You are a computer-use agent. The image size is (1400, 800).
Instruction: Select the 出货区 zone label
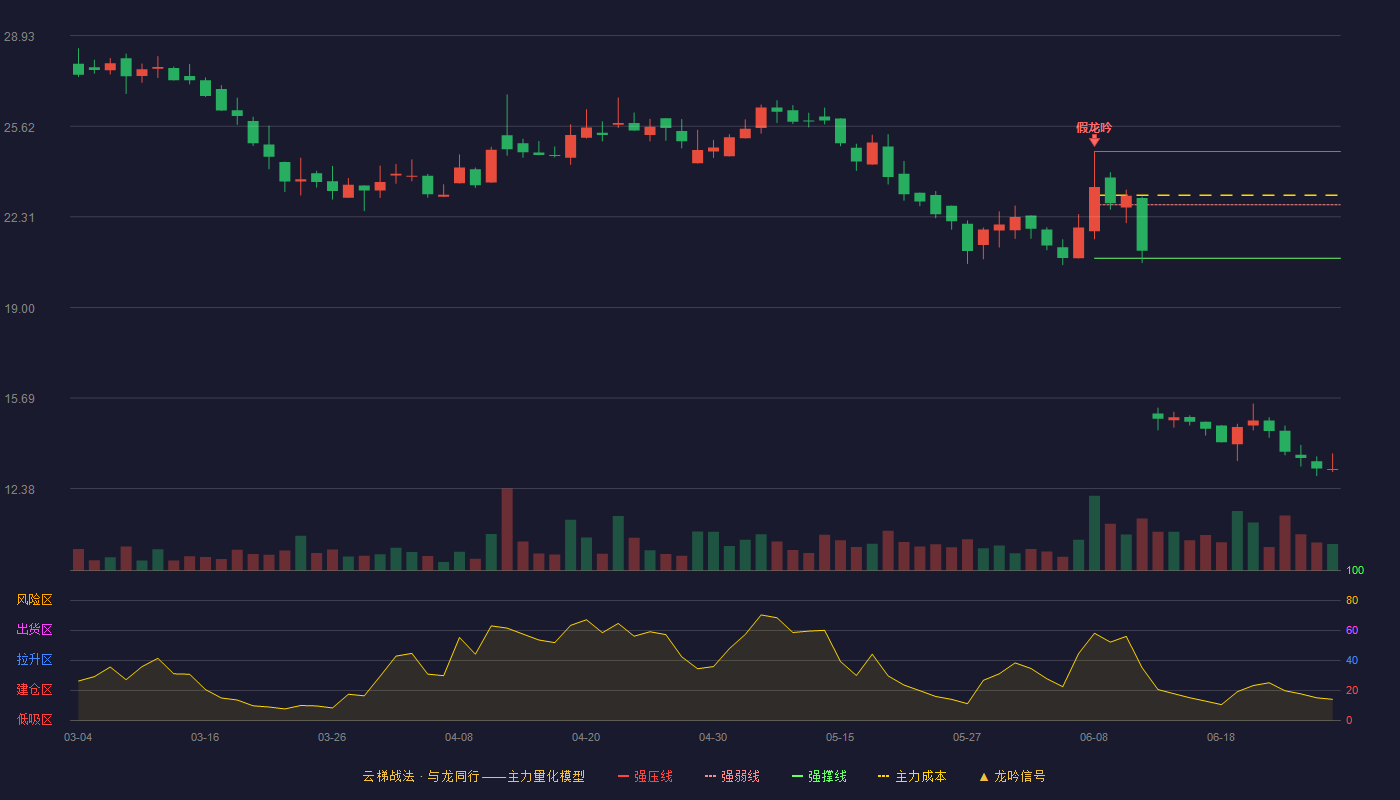34,630
